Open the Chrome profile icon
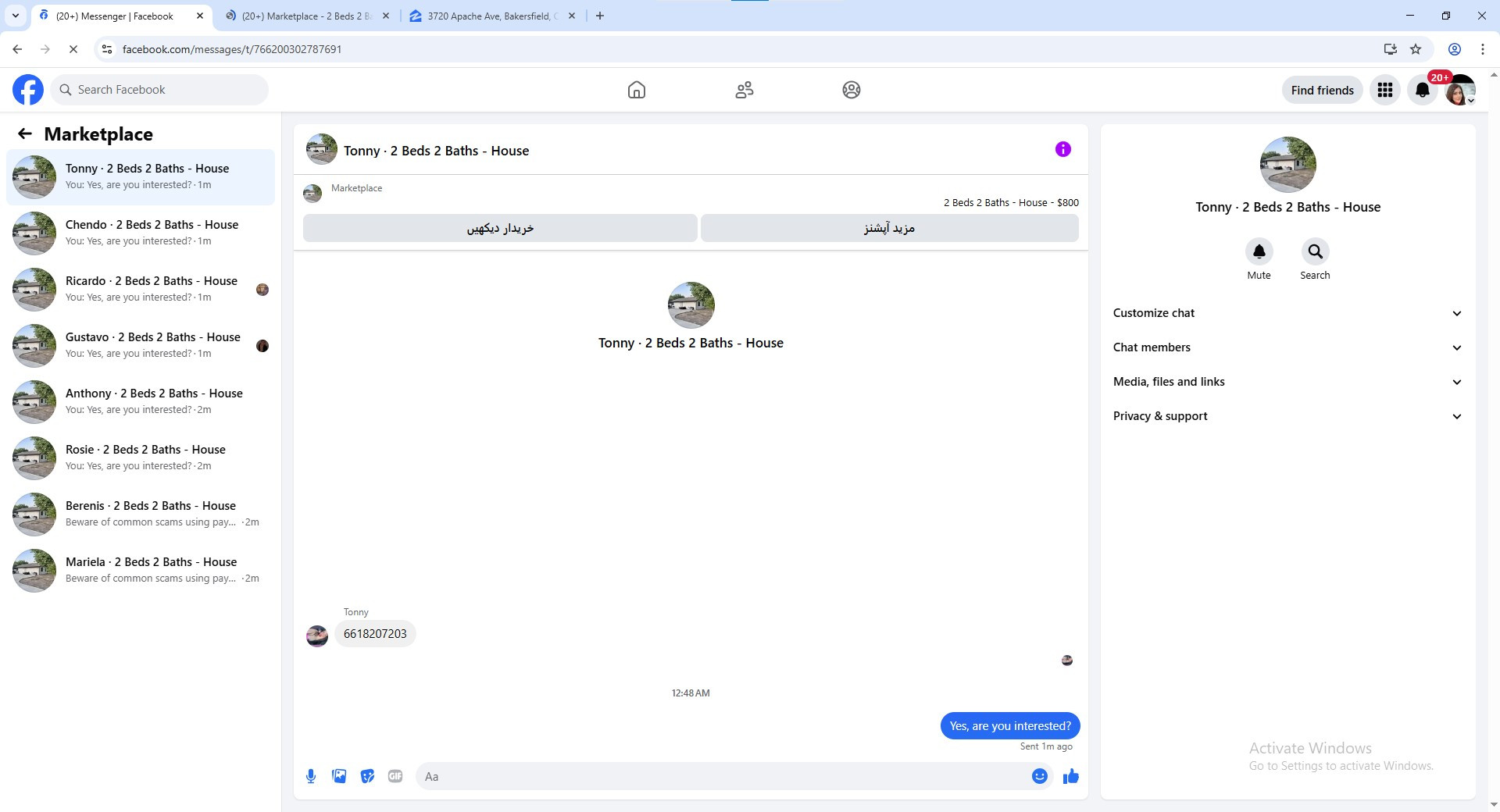The width and height of the screenshot is (1500, 812). point(1455,49)
